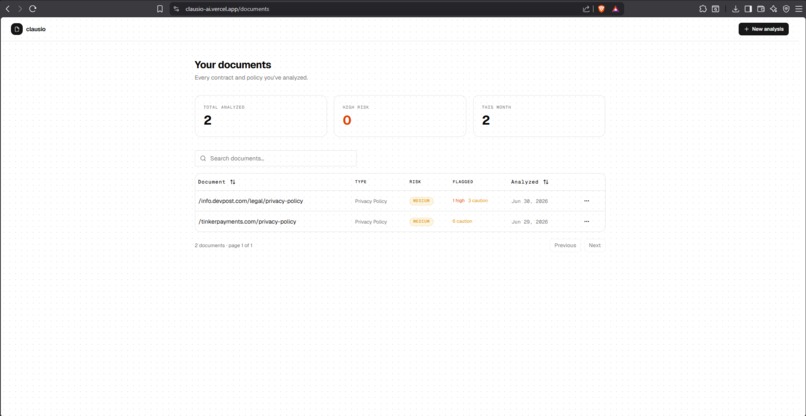Select the Total Analyzed stat card
This screenshot has width=806, height=416.
point(261,116)
